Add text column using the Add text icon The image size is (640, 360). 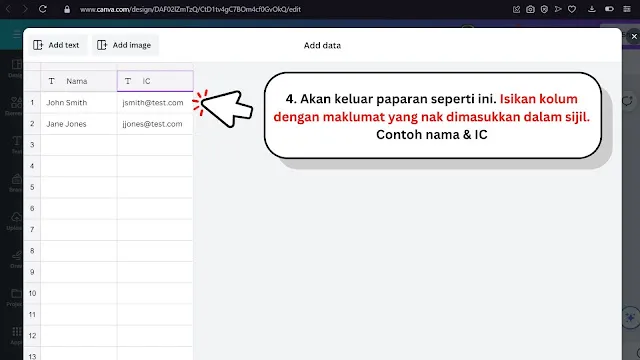(x=38, y=45)
